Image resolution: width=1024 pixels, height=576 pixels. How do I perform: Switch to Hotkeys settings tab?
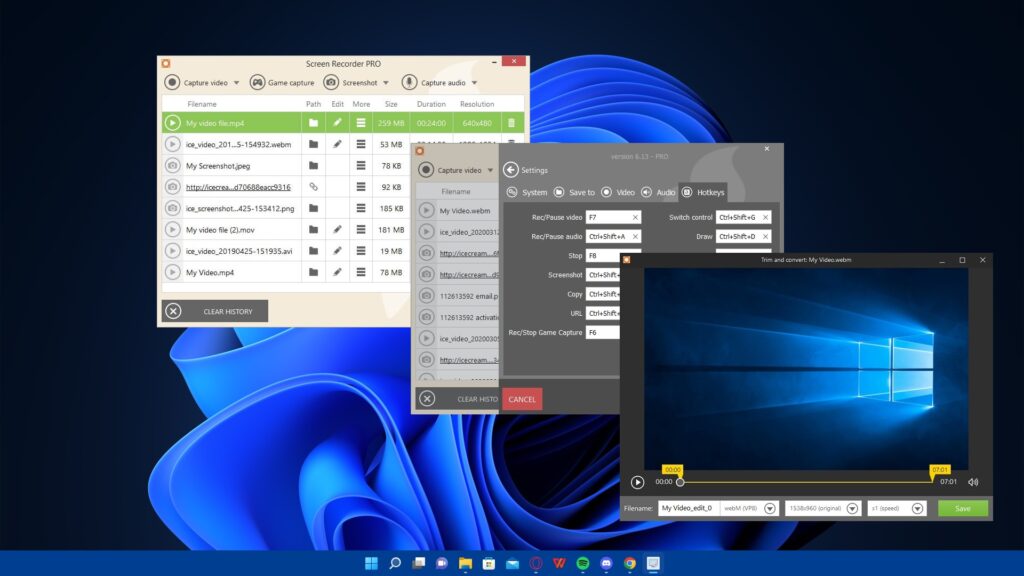point(703,192)
